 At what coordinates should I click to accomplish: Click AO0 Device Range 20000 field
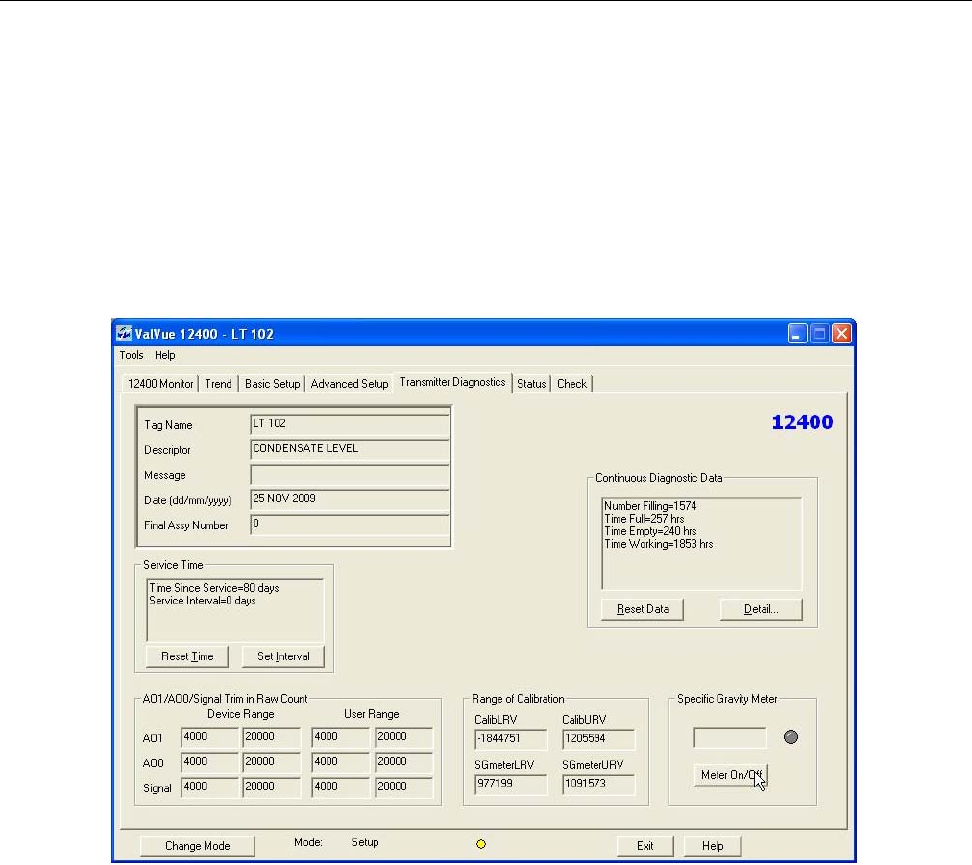click(x=272, y=762)
